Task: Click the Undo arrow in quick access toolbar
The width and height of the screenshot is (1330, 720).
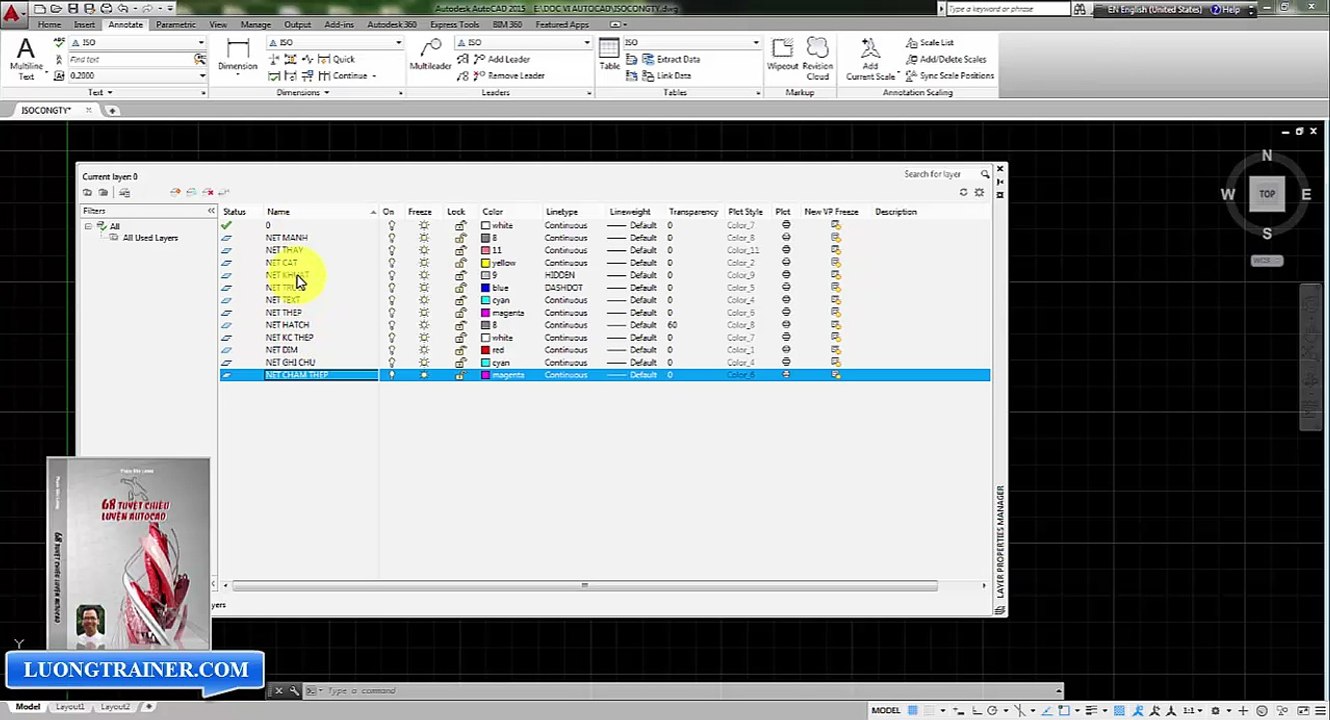Action: pos(122,8)
